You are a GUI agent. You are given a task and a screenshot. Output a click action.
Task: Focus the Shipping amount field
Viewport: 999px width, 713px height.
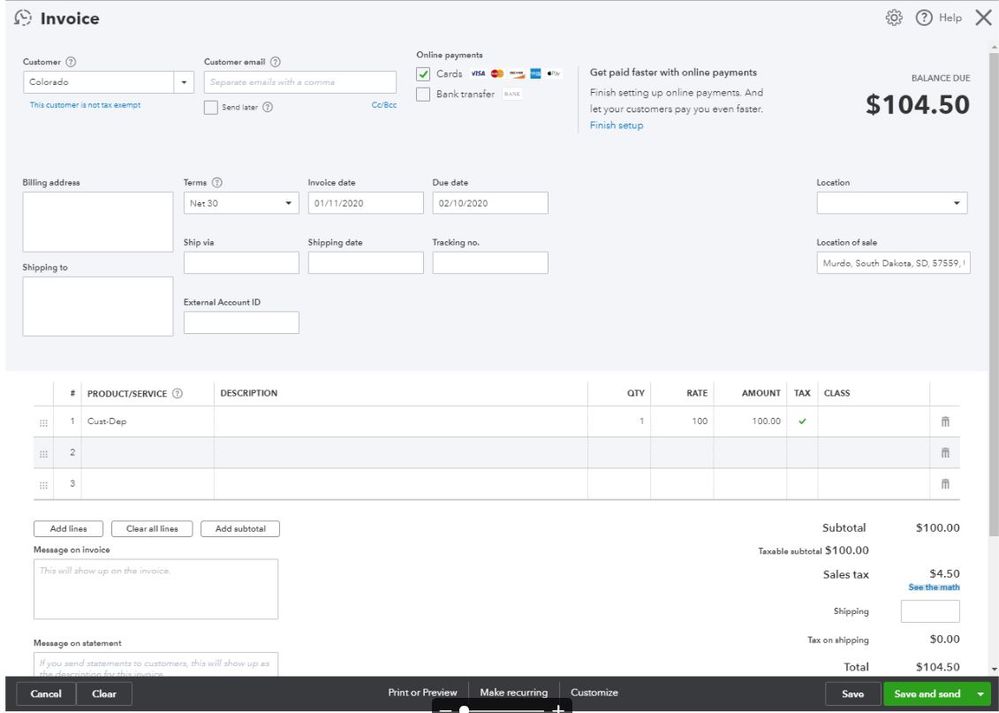930,612
